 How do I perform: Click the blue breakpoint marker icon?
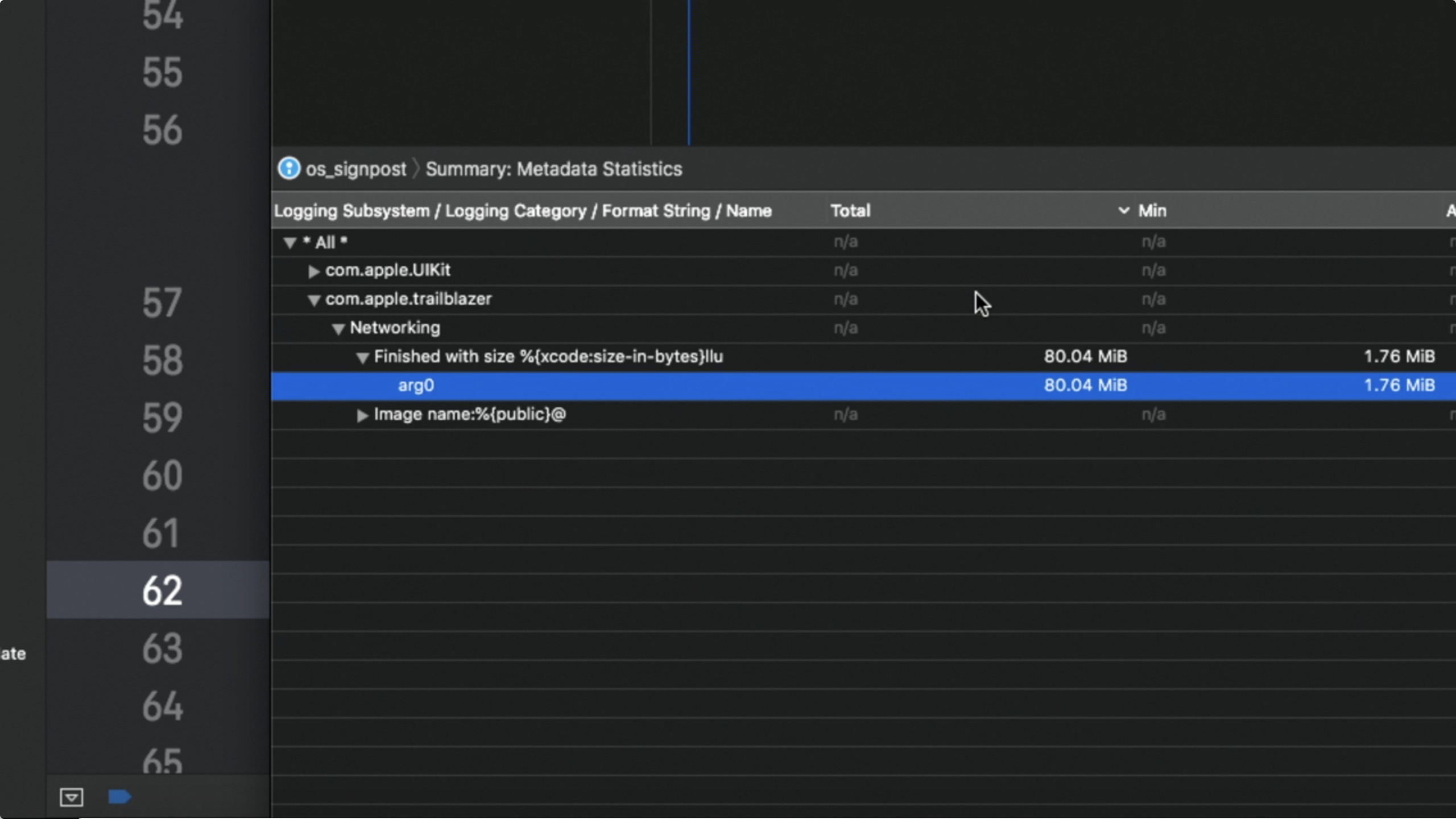(x=119, y=797)
